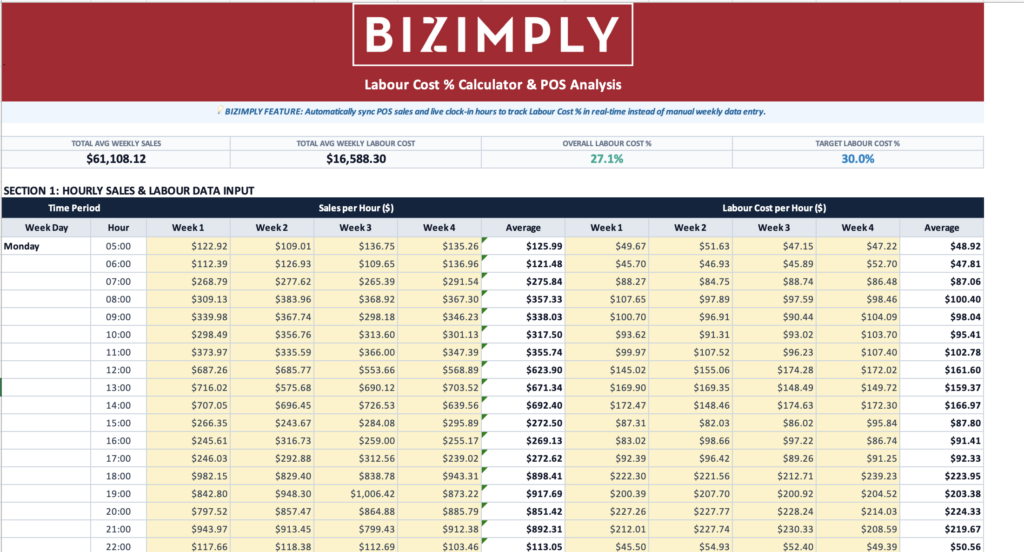Select sales cell $316.73
Viewport: 1024px width, 552px height.
click(x=272, y=440)
